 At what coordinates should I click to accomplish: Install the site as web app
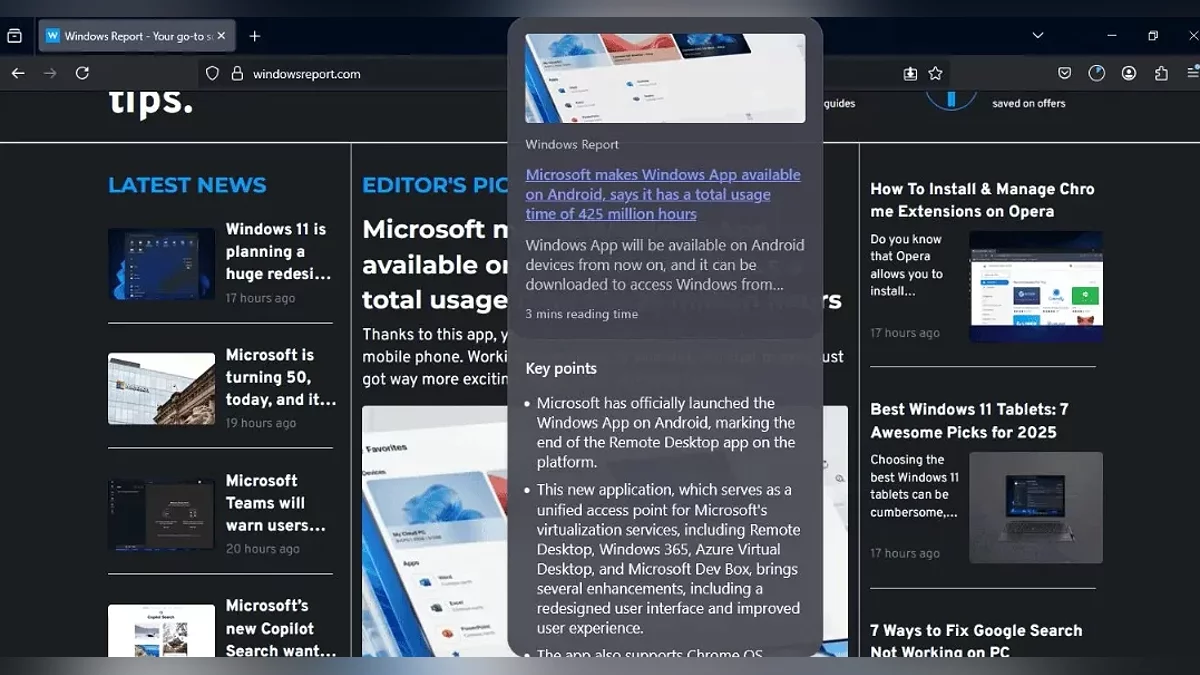(x=910, y=73)
